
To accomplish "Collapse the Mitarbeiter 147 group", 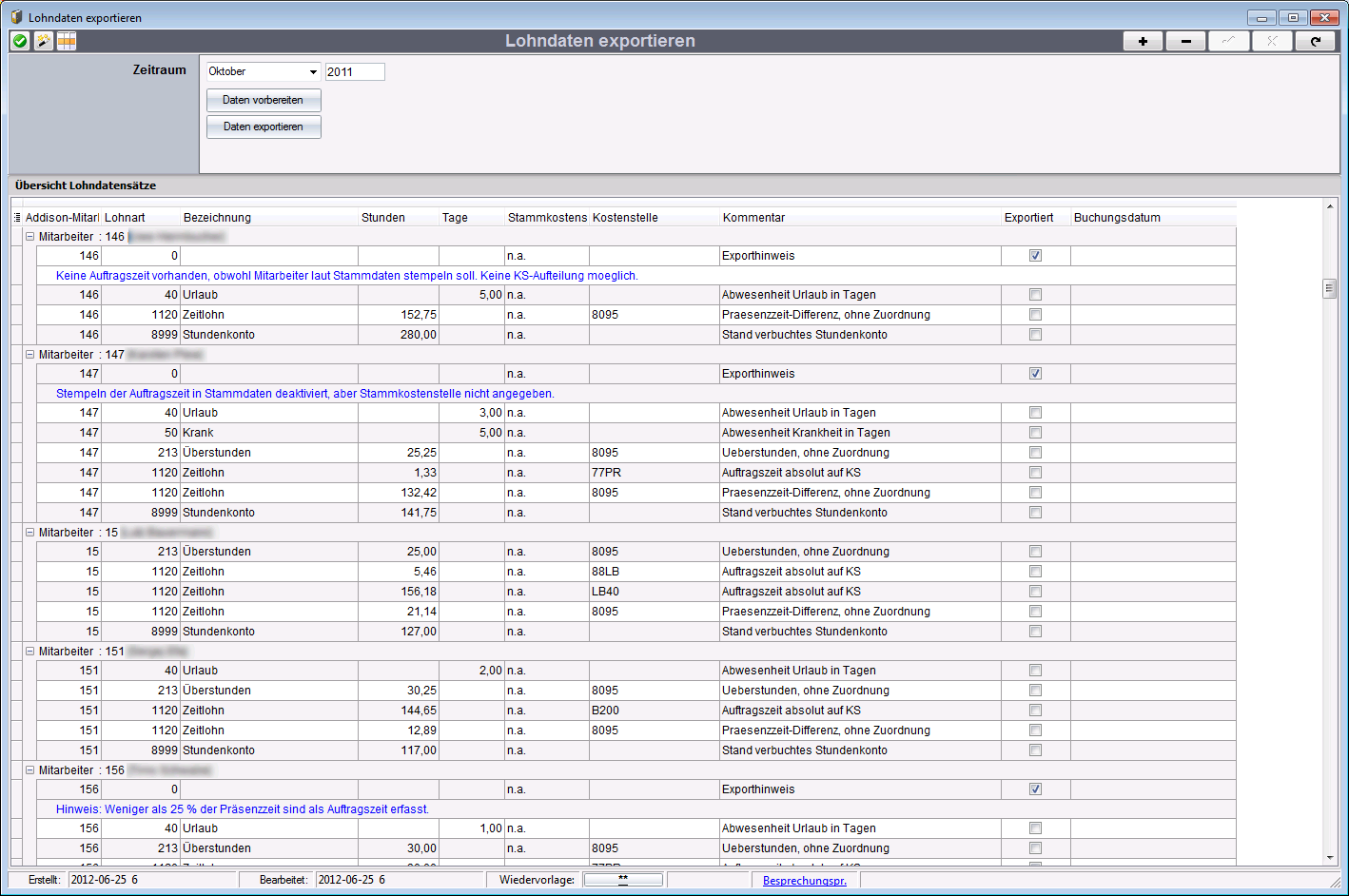I will (29, 355).
